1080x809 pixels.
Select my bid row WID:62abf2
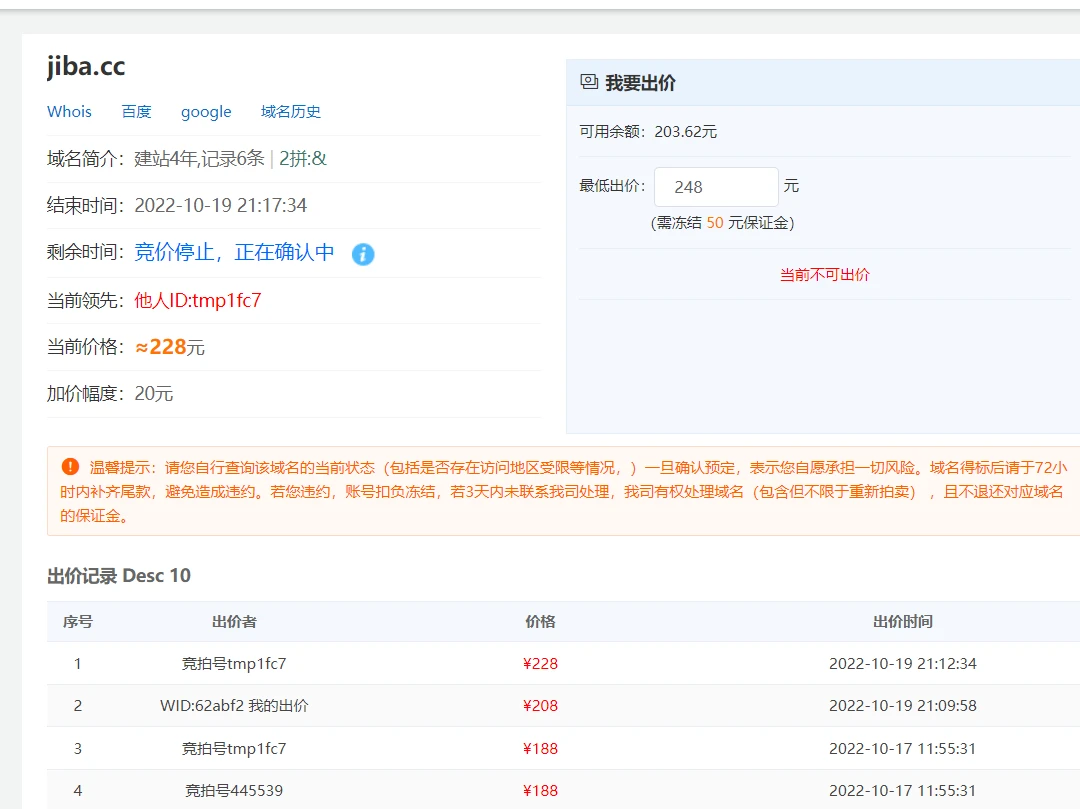click(234, 706)
